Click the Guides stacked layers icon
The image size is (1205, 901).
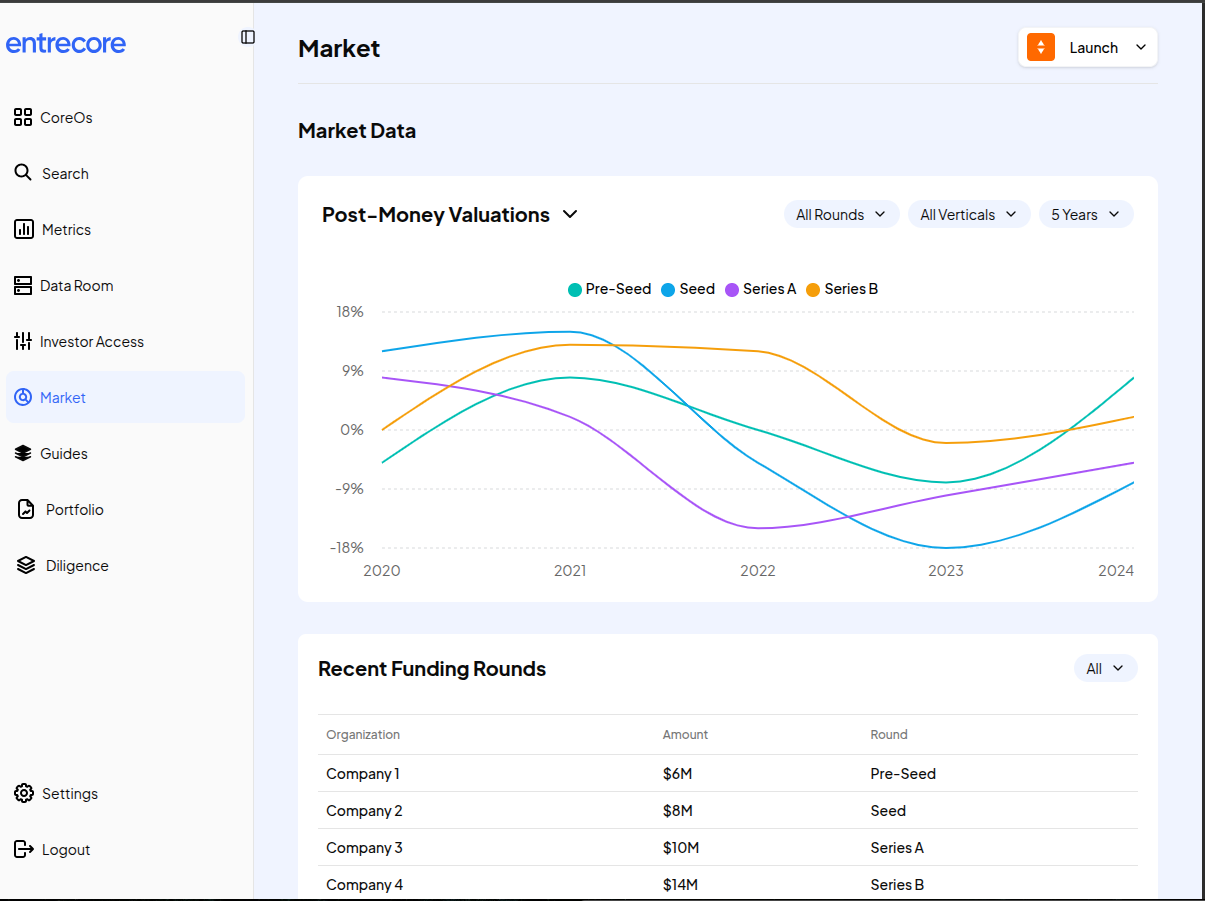point(23,454)
